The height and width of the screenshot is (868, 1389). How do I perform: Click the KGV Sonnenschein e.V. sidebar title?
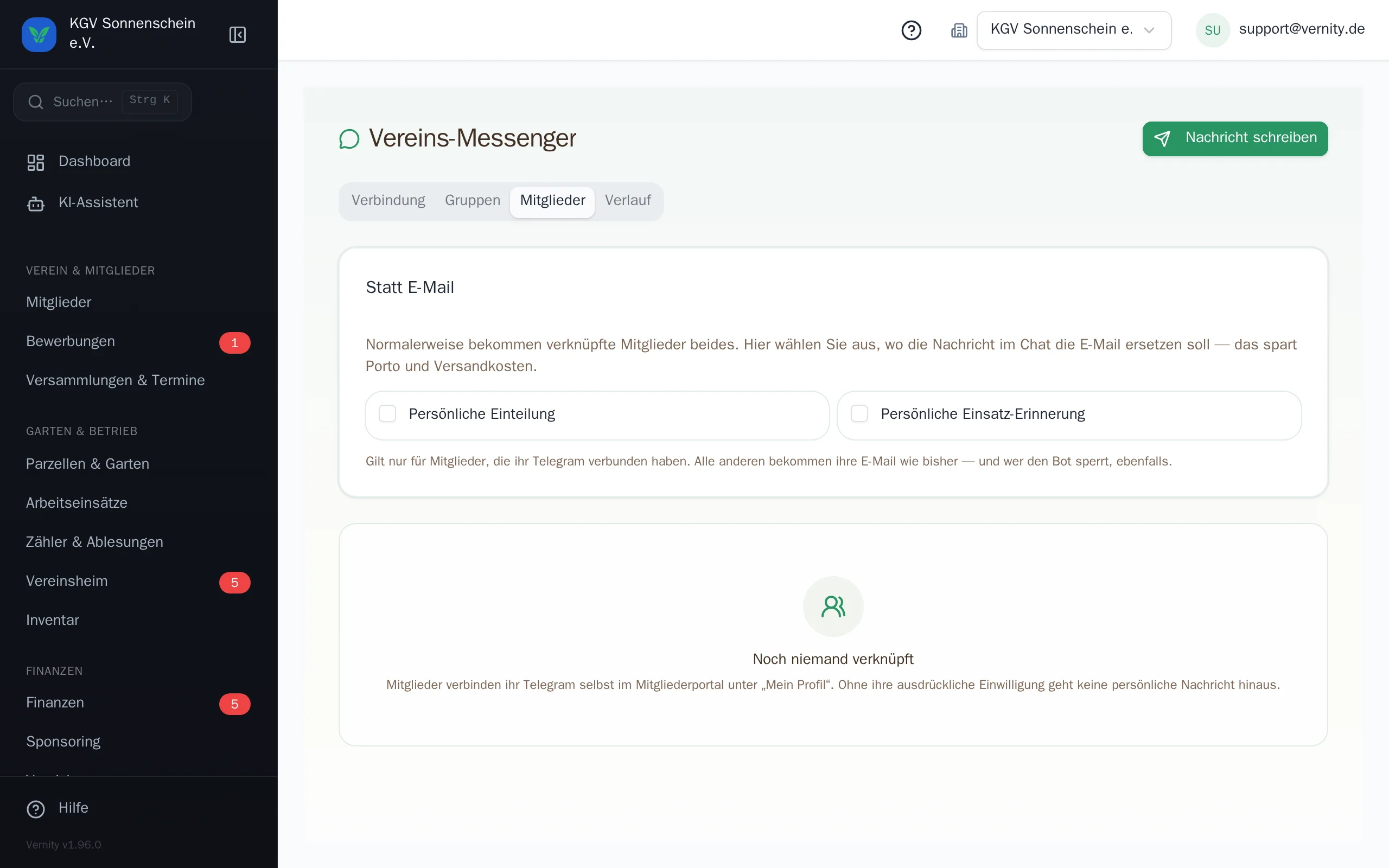coord(132,33)
